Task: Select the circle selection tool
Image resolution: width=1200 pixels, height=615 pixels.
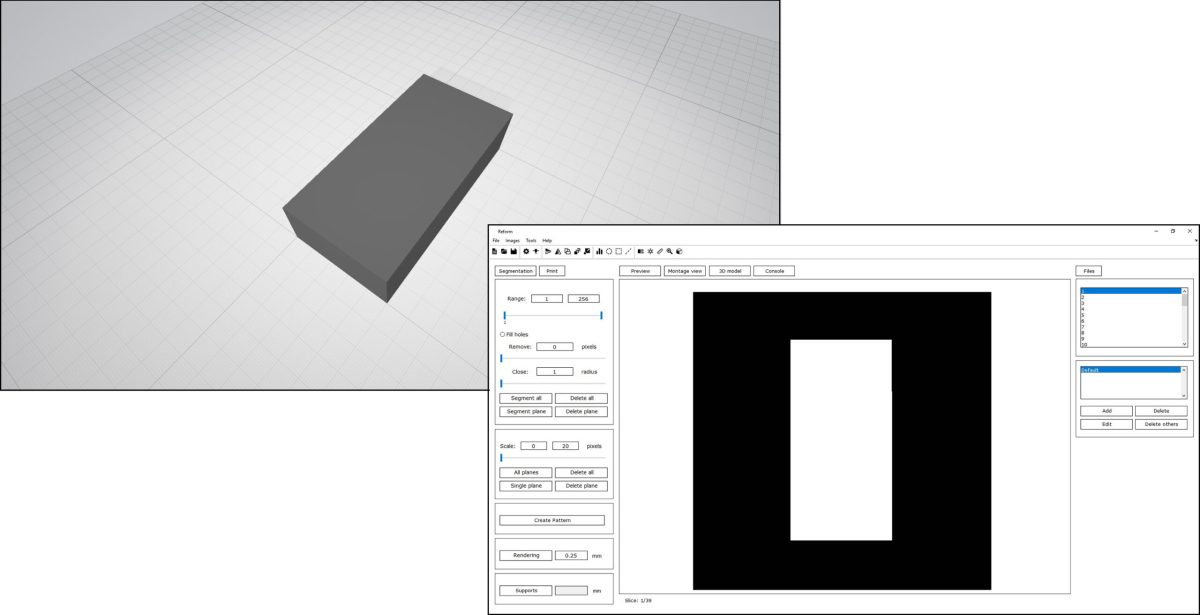Action: [608, 251]
